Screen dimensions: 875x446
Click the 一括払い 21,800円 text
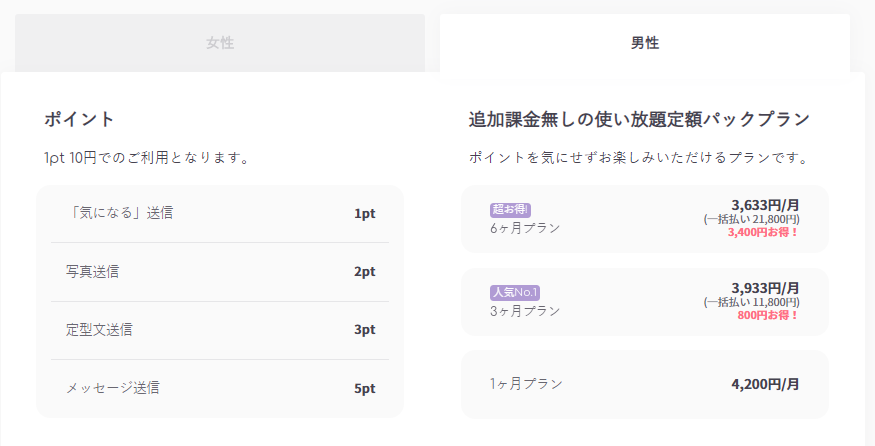(752, 219)
